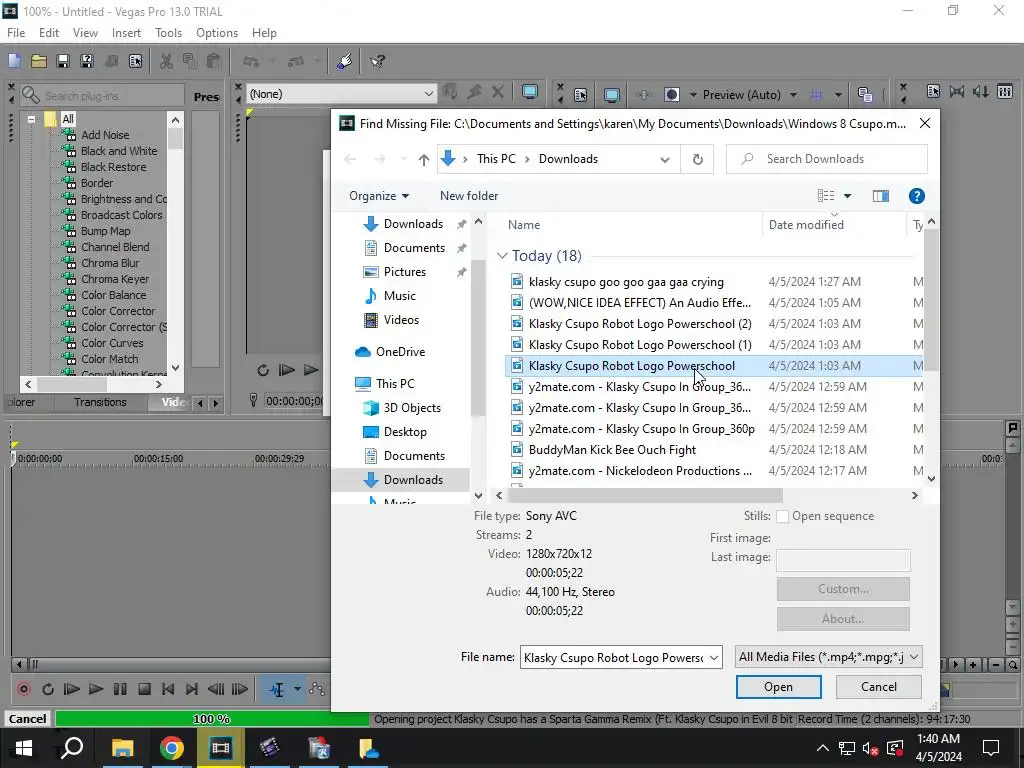Open the trimmer (None) media dropdown
Image resolution: width=1024 pixels, height=768 pixels.
point(428,94)
